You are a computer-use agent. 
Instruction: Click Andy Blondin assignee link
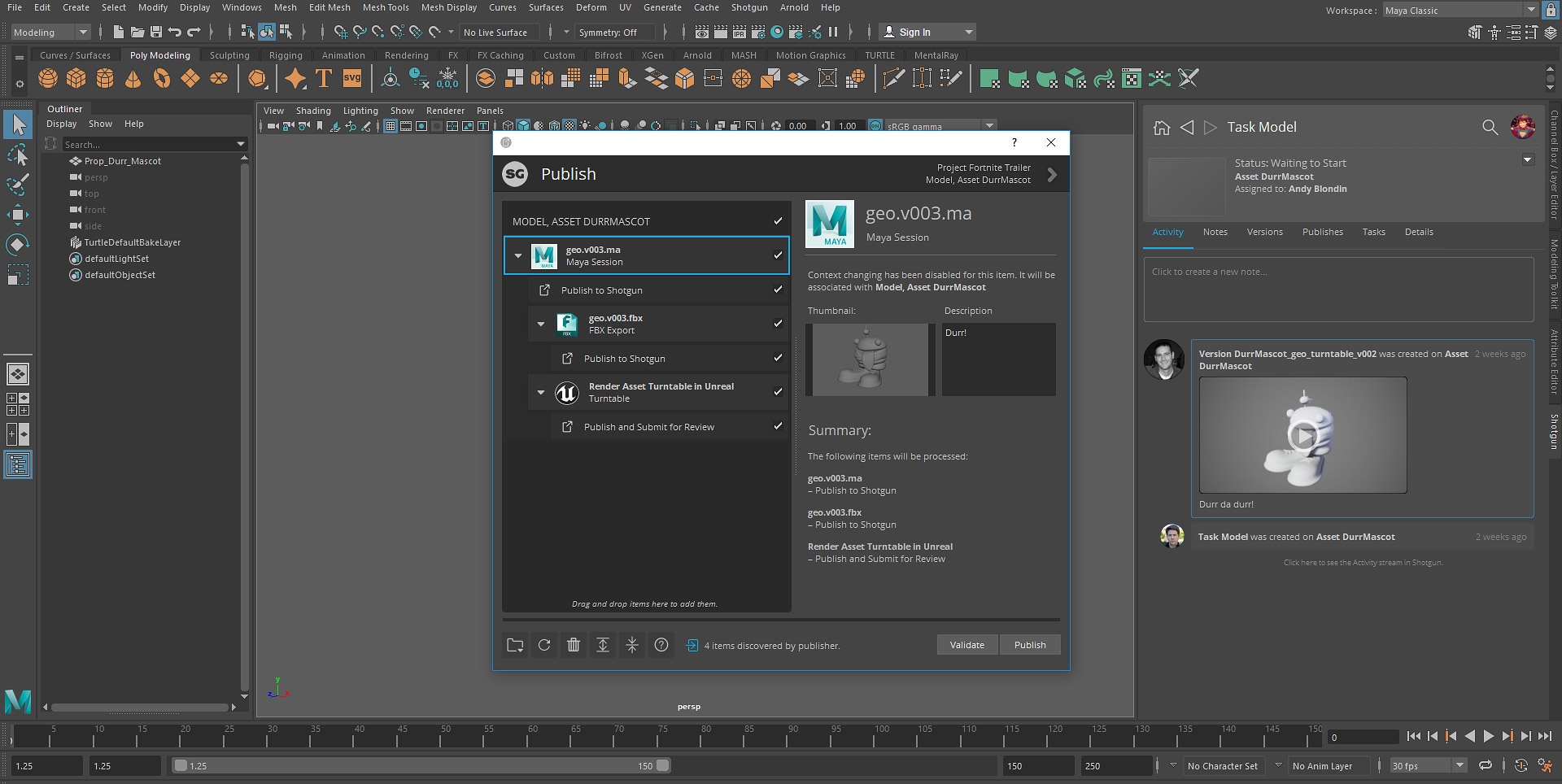tap(1317, 189)
